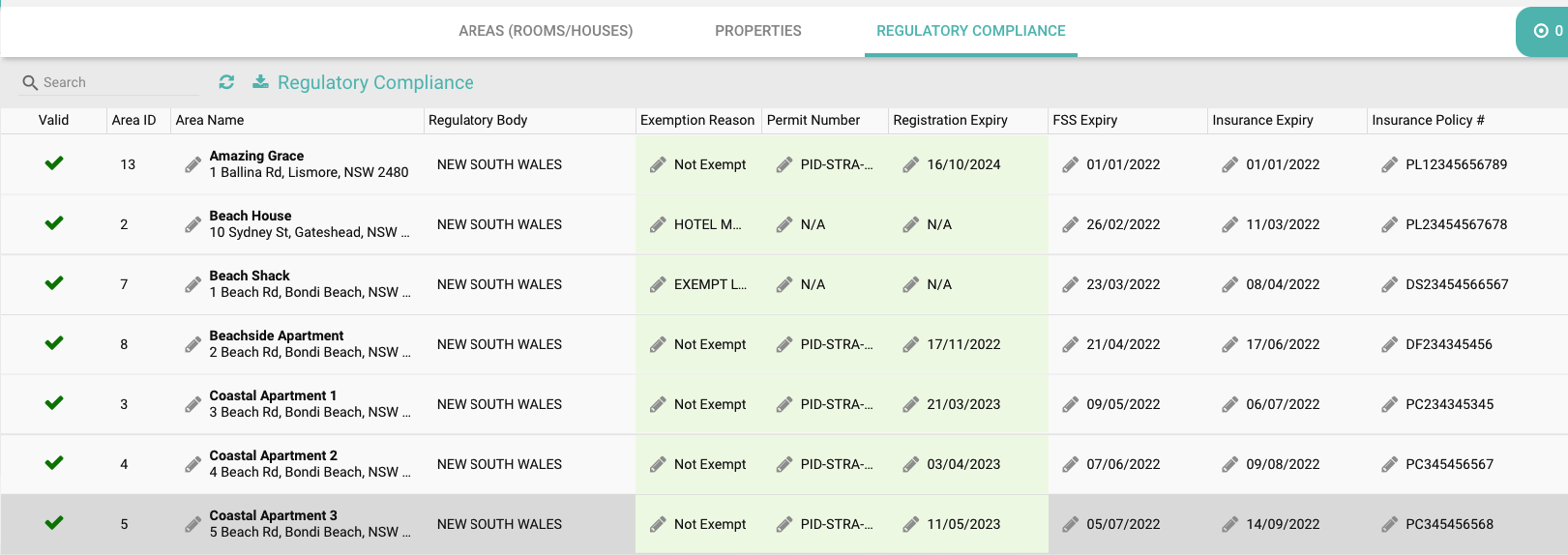Click the refresh icon beside search

(226, 82)
